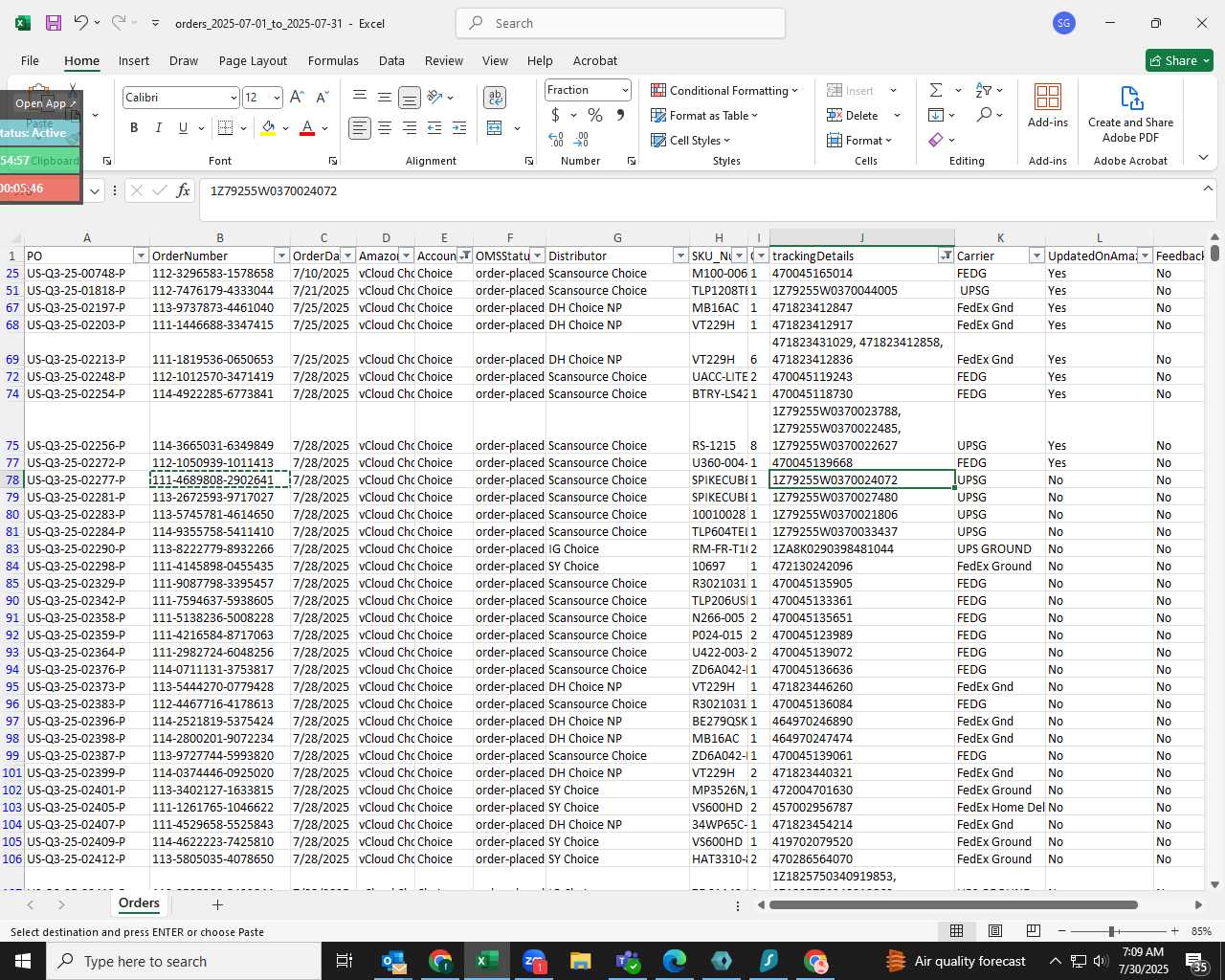Click Insert Function fx icon
Screen dimensions: 1225x980
184,190
